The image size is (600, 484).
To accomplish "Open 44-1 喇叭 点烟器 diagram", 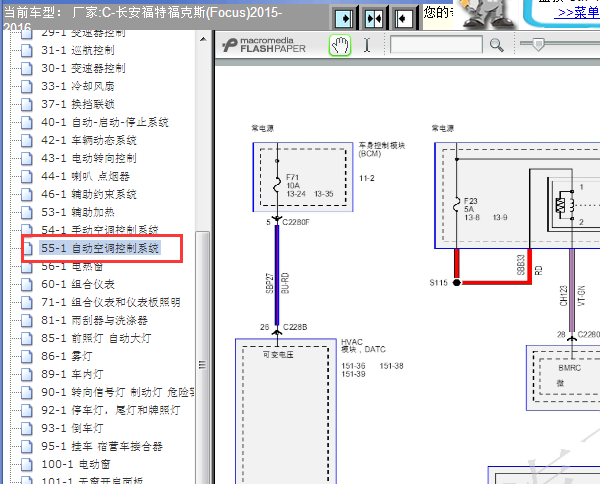I will (85, 176).
